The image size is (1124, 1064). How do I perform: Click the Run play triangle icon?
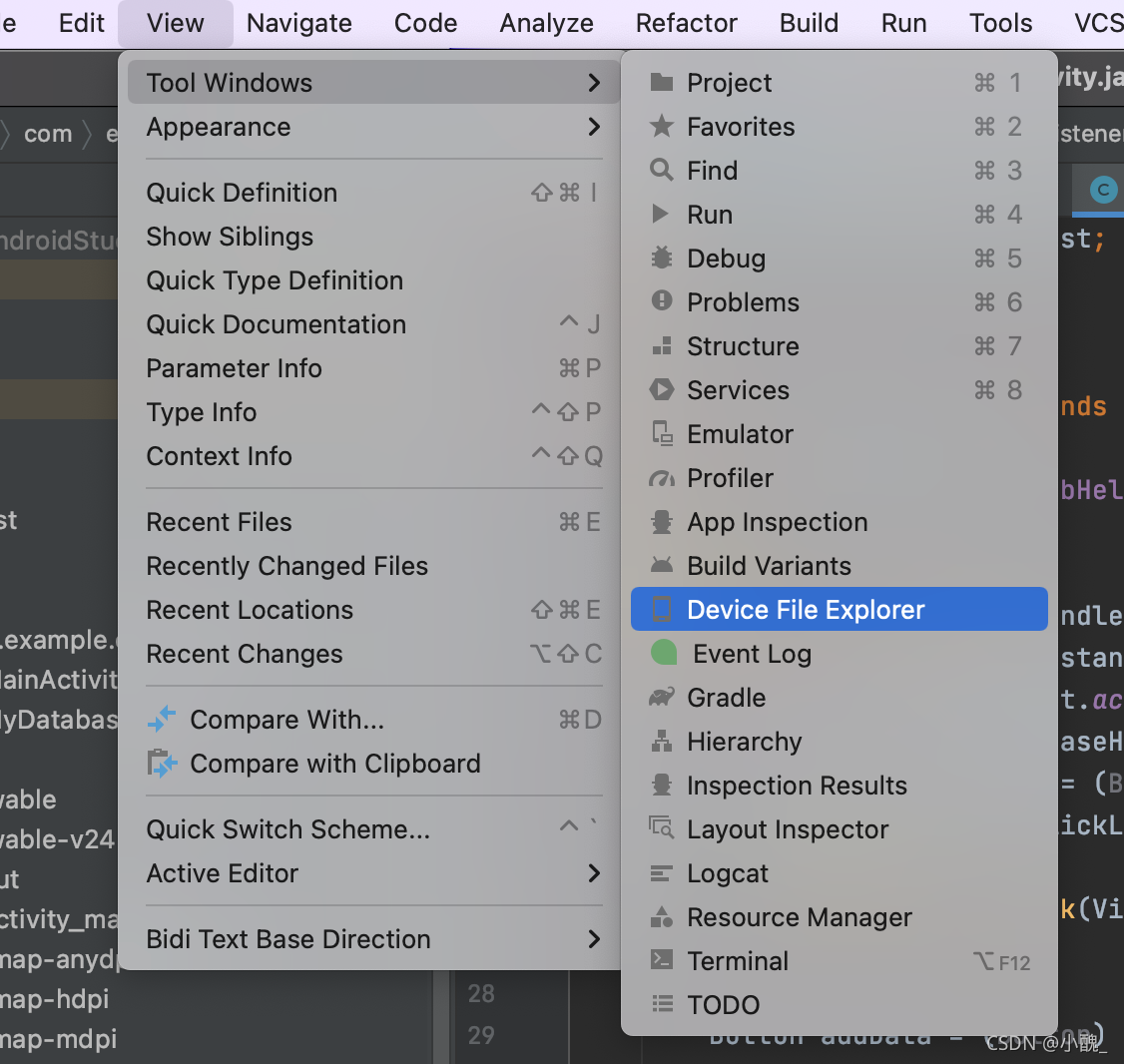click(660, 214)
